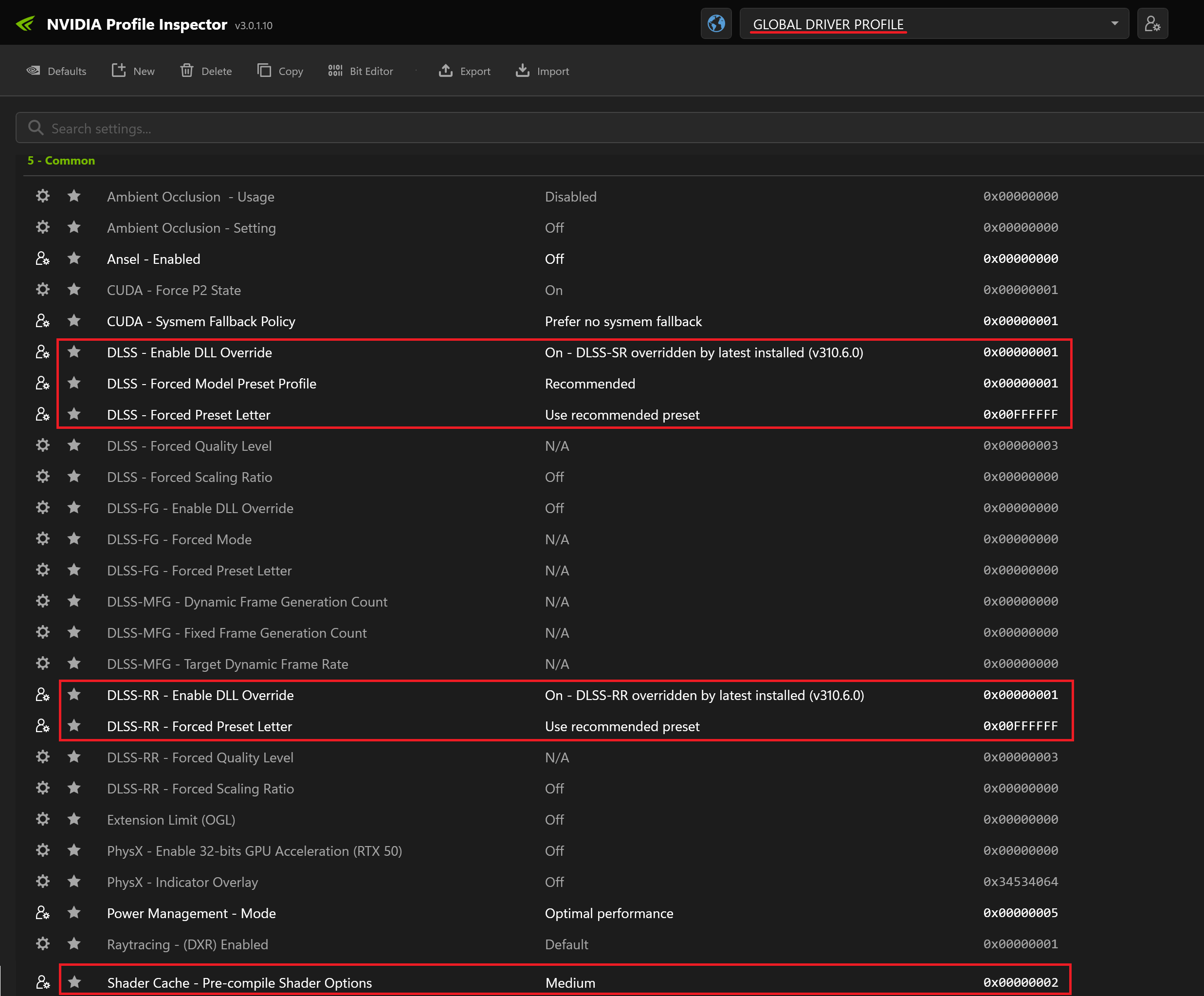Select the Ambient Occlusion - Usage setting name
1204x996 pixels.
tap(191, 197)
